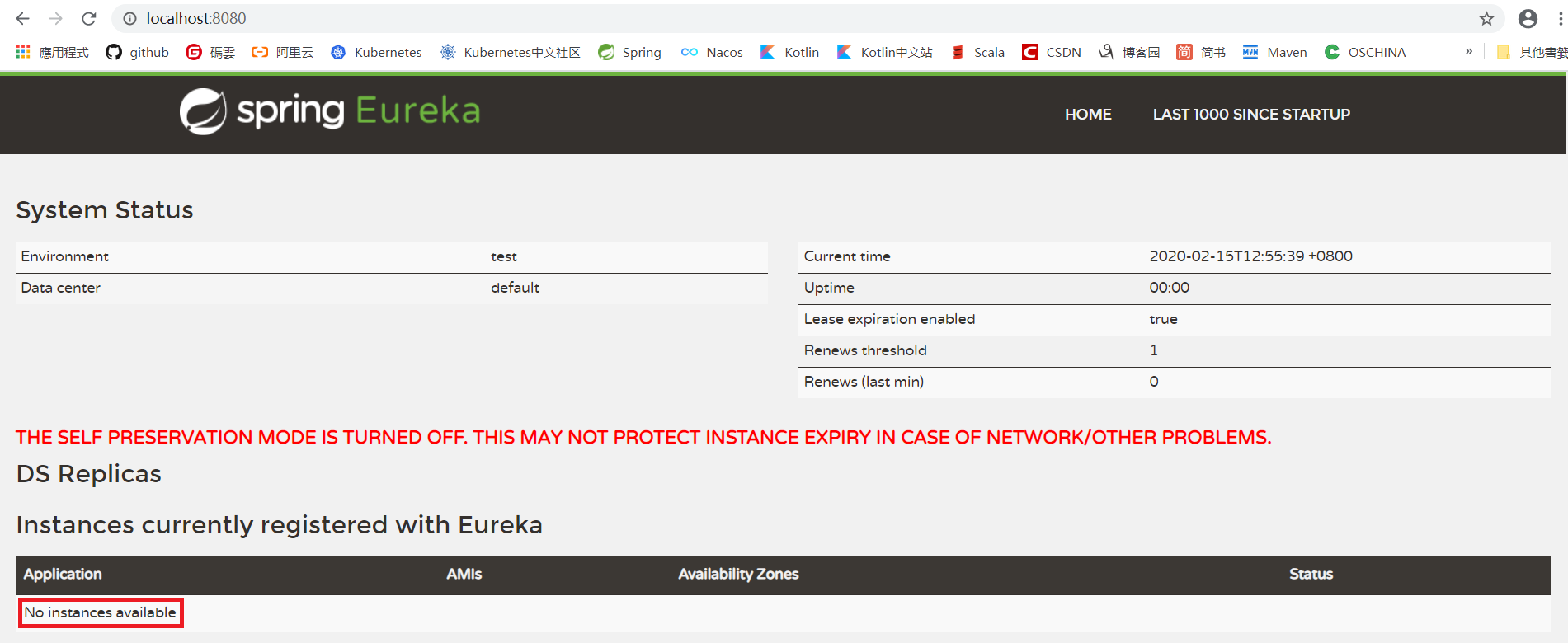The height and width of the screenshot is (643, 1568).
Task: Open the 阿里云 bookmark
Action: coord(282,52)
